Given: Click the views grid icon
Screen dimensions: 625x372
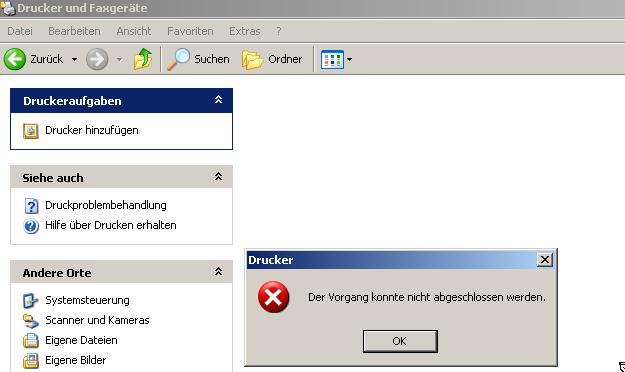Looking at the screenshot, I should (x=332, y=59).
